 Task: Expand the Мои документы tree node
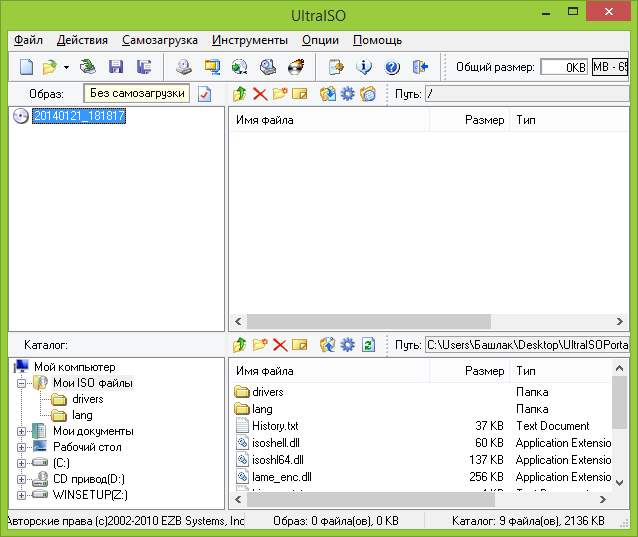click(x=21, y=431)
